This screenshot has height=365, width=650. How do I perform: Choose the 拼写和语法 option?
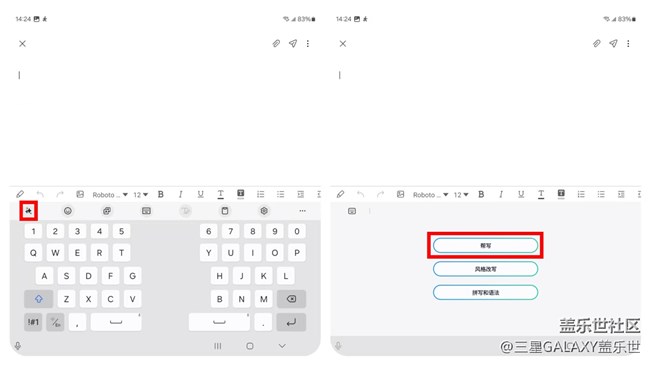(485, 292)
